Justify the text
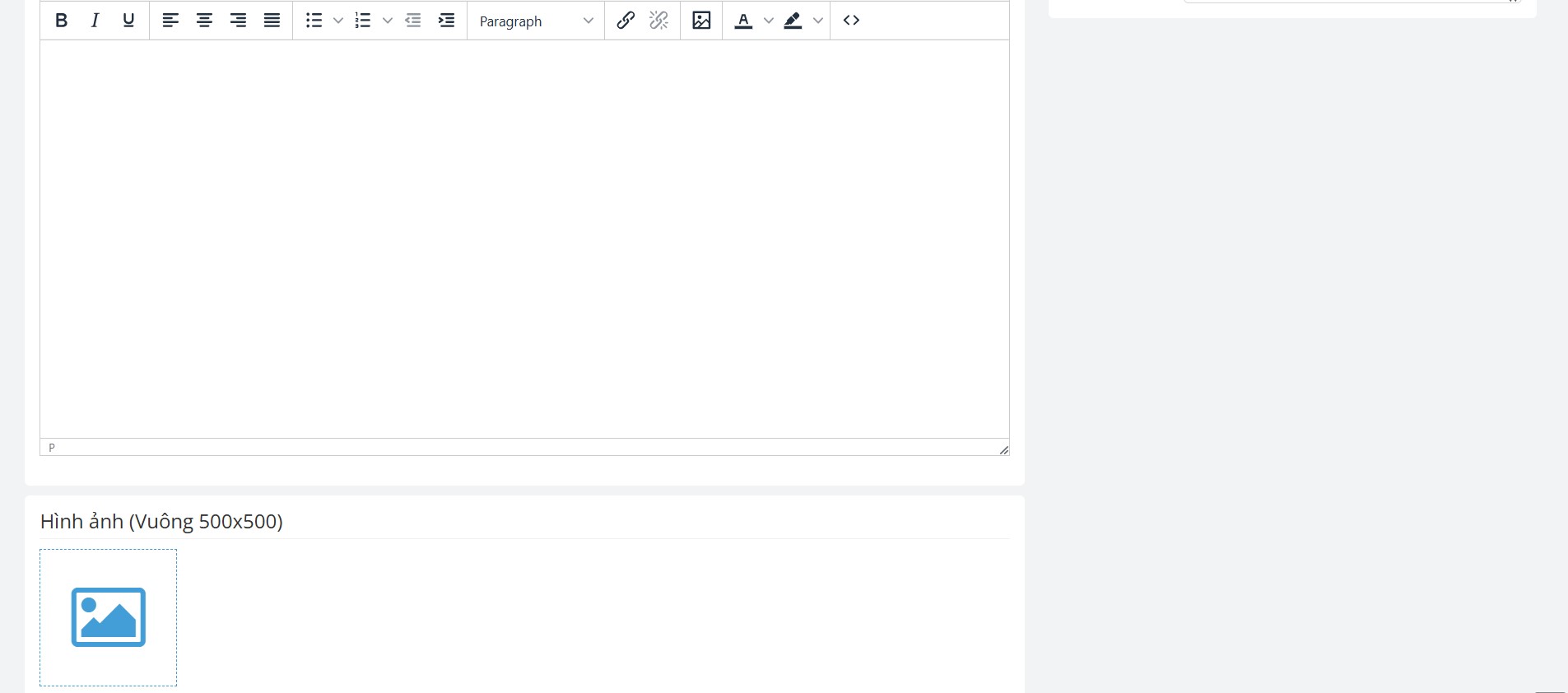 pos(272,21)
